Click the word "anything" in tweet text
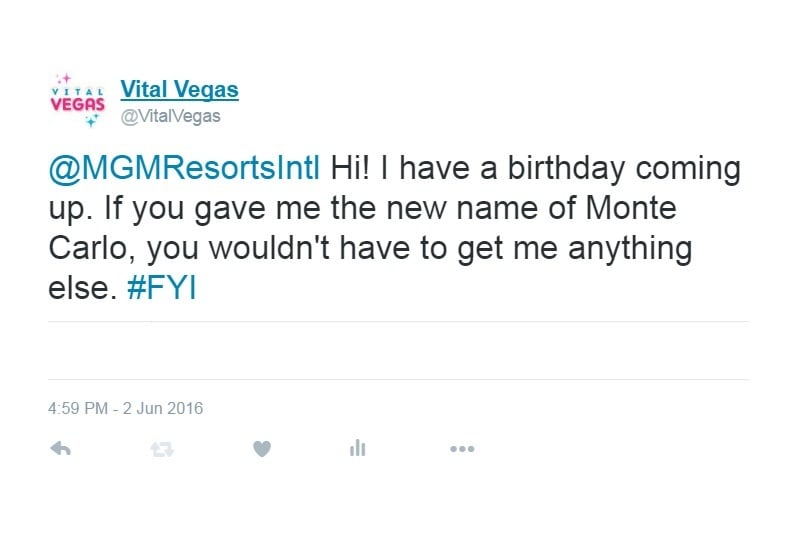 tap(630, 250)
